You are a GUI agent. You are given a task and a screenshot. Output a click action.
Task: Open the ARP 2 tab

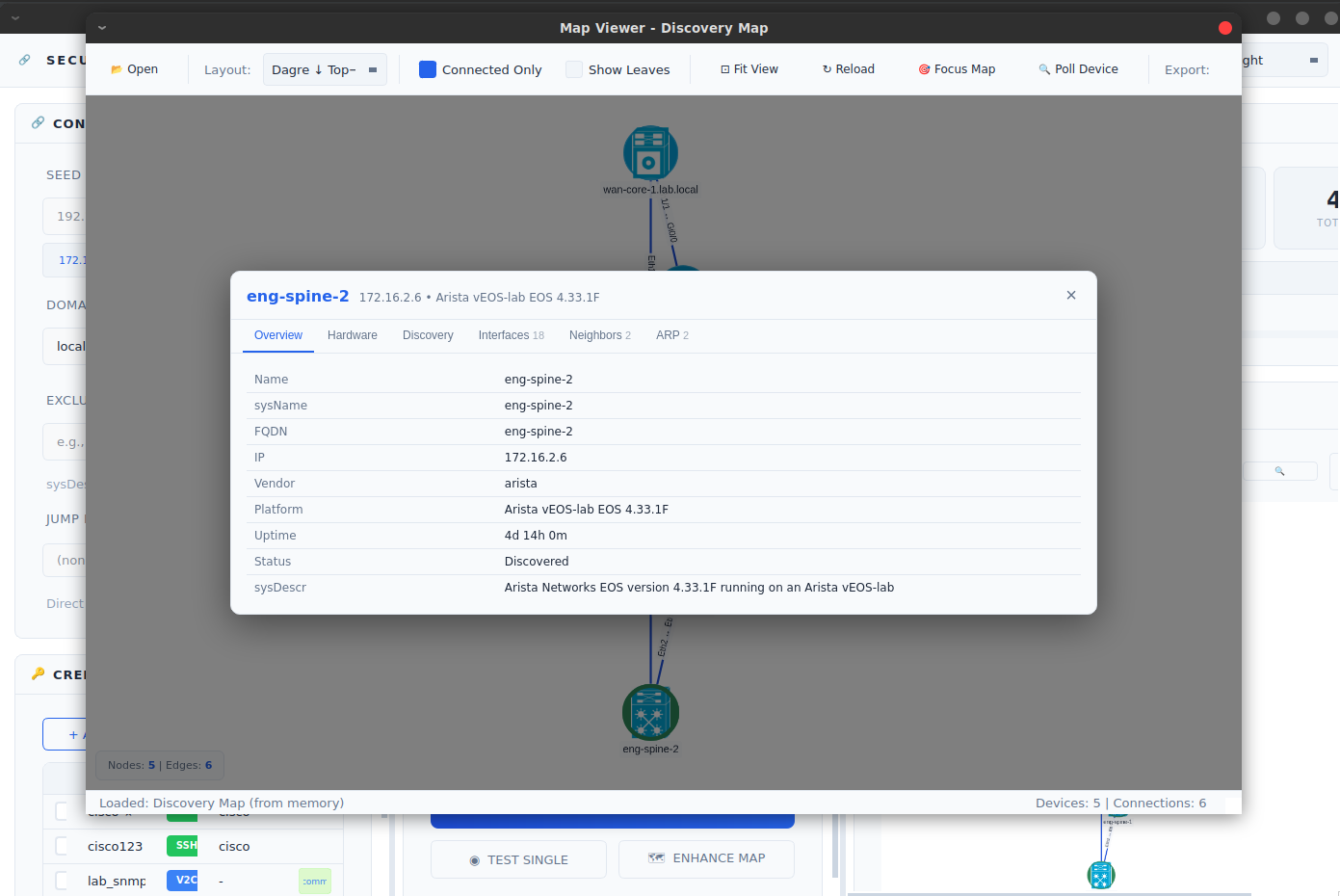[x=672, y=335]
